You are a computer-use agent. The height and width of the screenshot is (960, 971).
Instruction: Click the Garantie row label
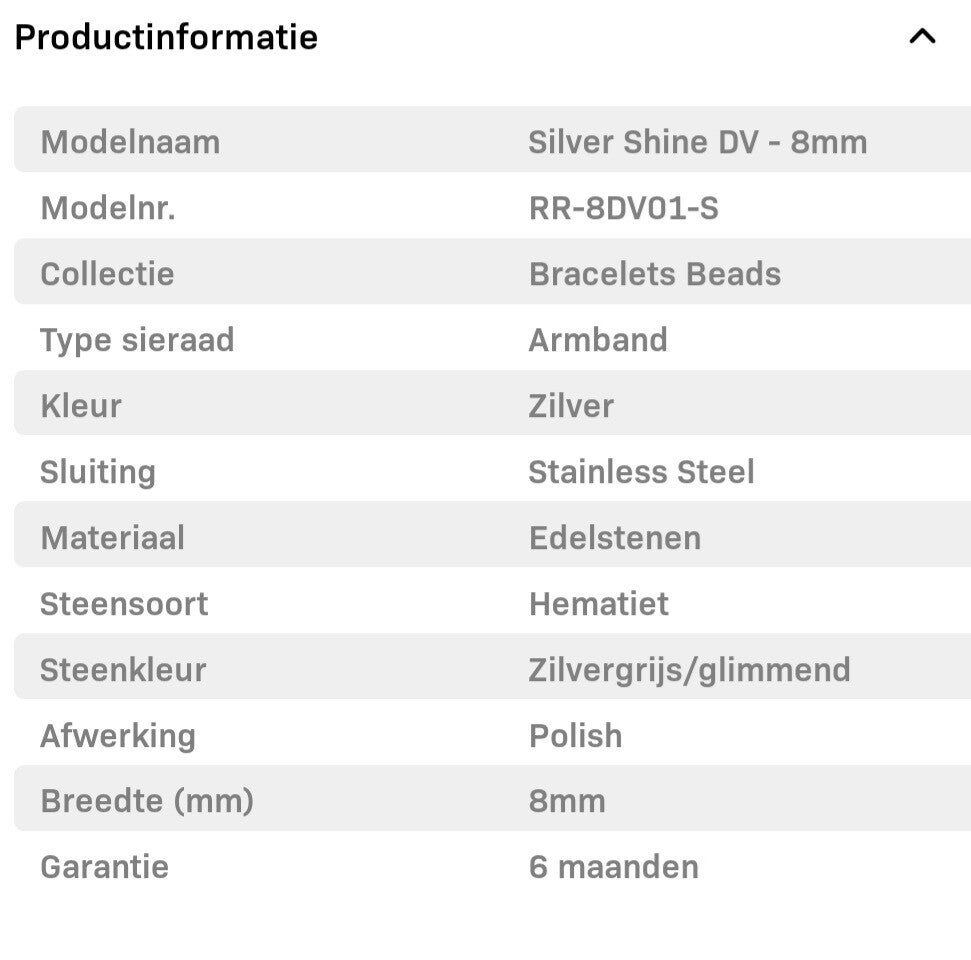point(104,867)
